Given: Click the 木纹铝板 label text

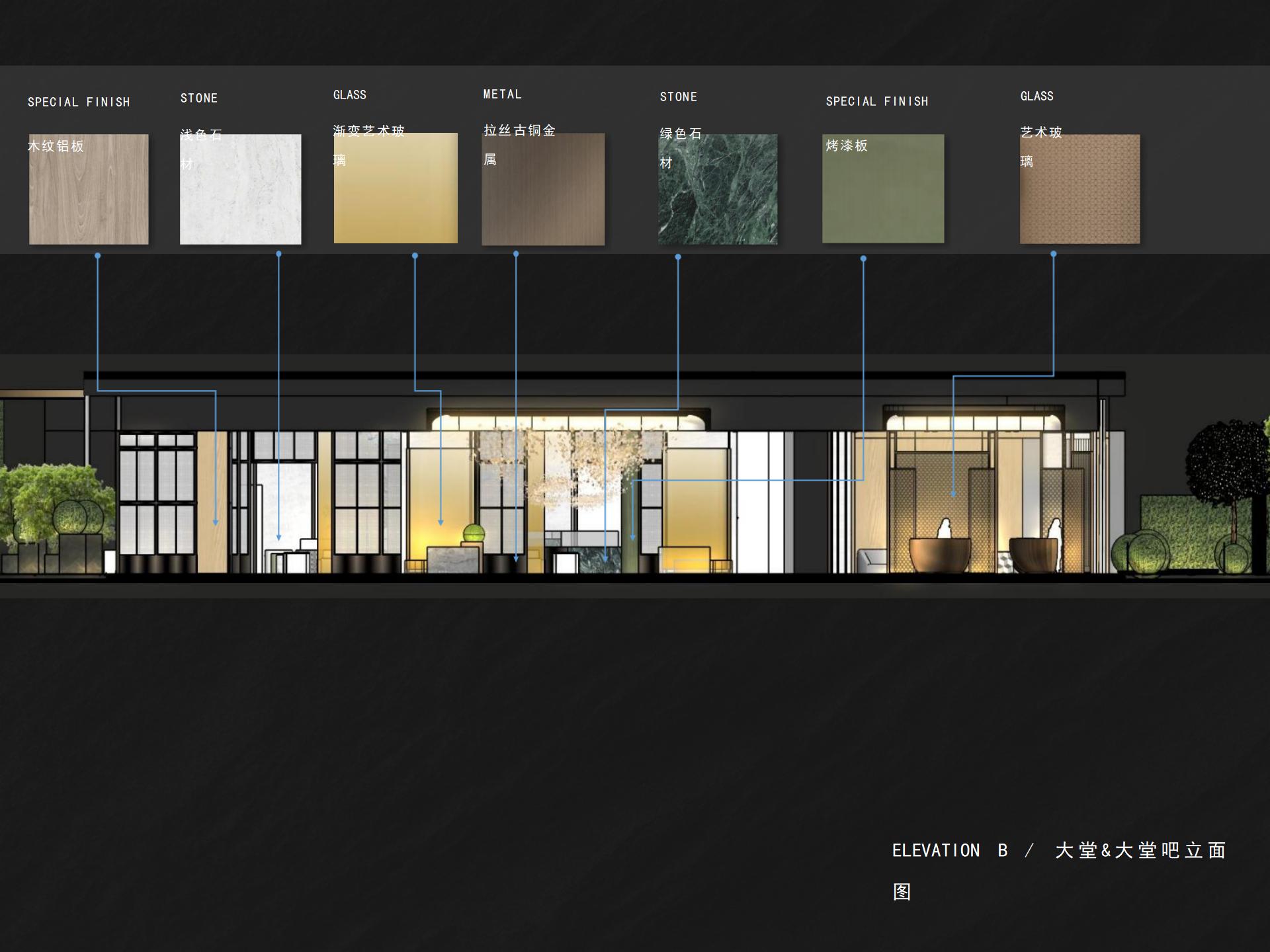Looking at the screenshot, I should click(x=56, y=146).
